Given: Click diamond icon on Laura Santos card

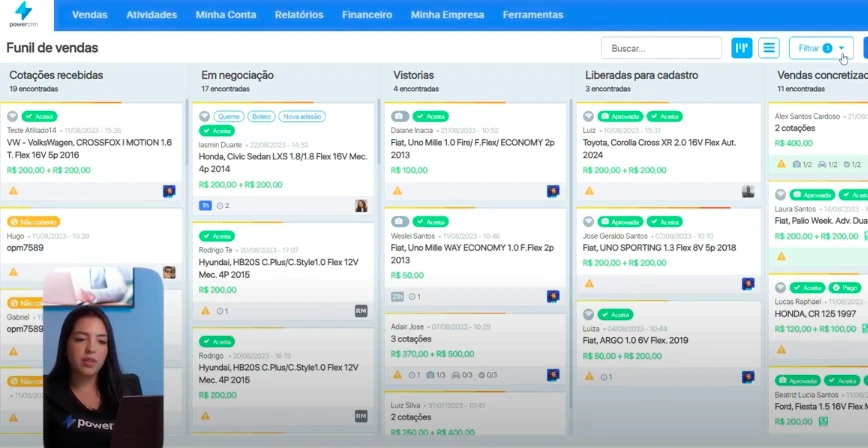Looking at the screenshot, I should [781, 195].
